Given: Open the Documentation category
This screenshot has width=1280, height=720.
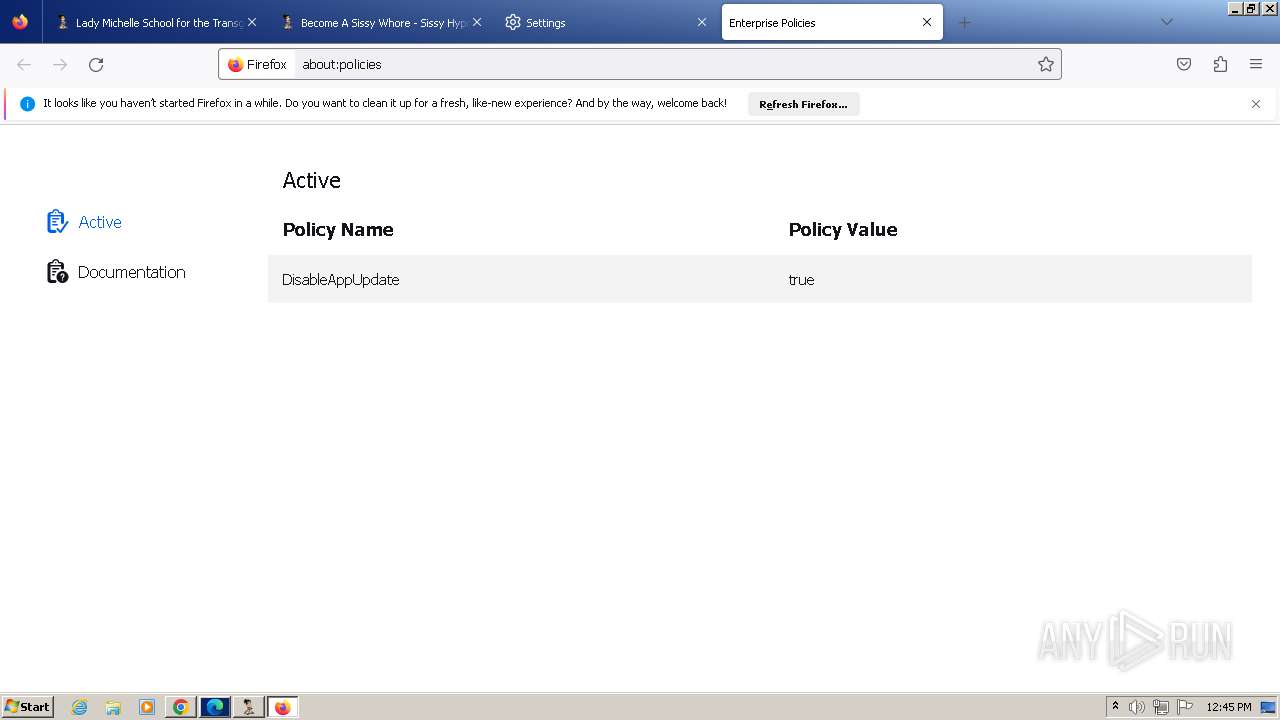Looking at the screenshot, I should tap(117, 272).
